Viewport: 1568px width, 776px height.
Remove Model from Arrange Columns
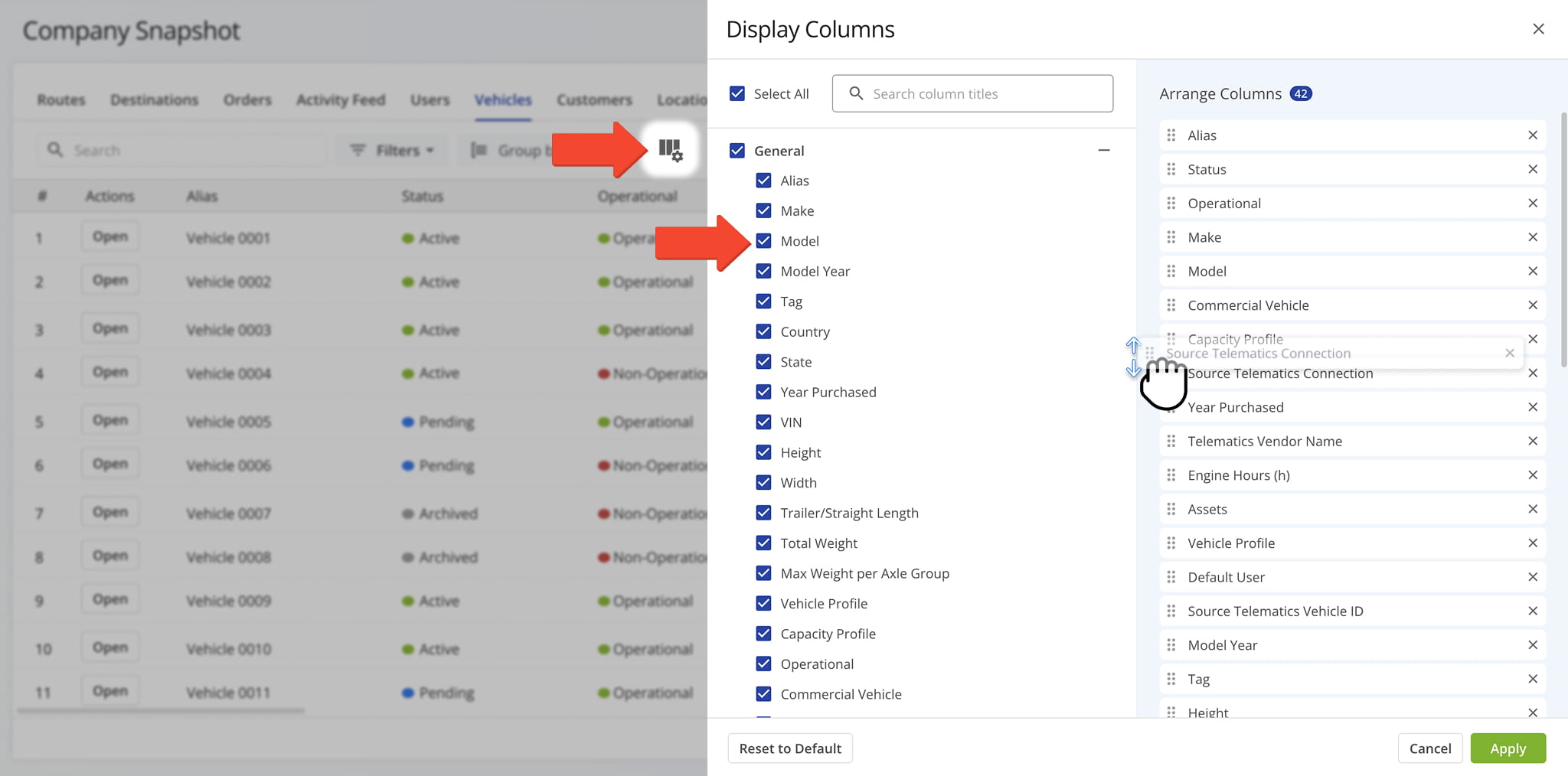tap(1533, 271)
